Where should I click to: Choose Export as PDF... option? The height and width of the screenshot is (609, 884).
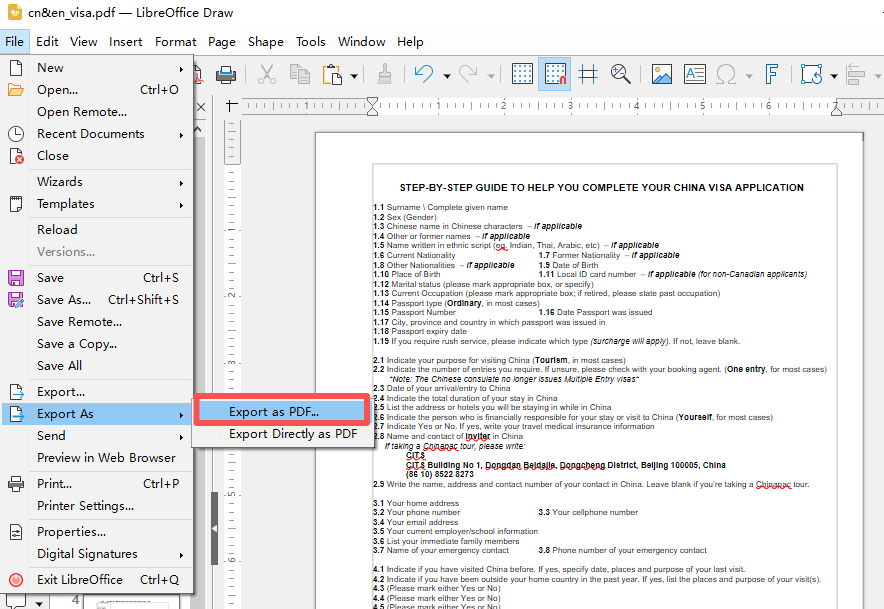(x=281, y=412)
